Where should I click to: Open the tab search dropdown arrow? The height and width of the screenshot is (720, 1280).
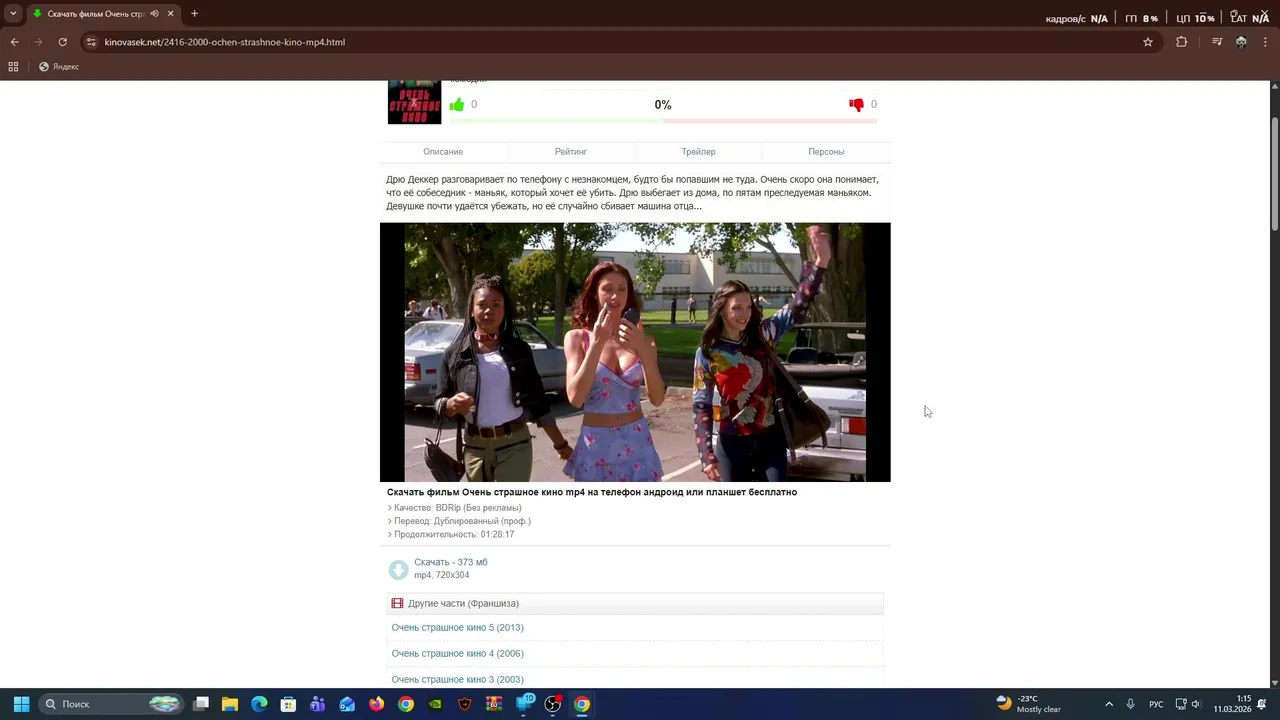pos(13,13)
